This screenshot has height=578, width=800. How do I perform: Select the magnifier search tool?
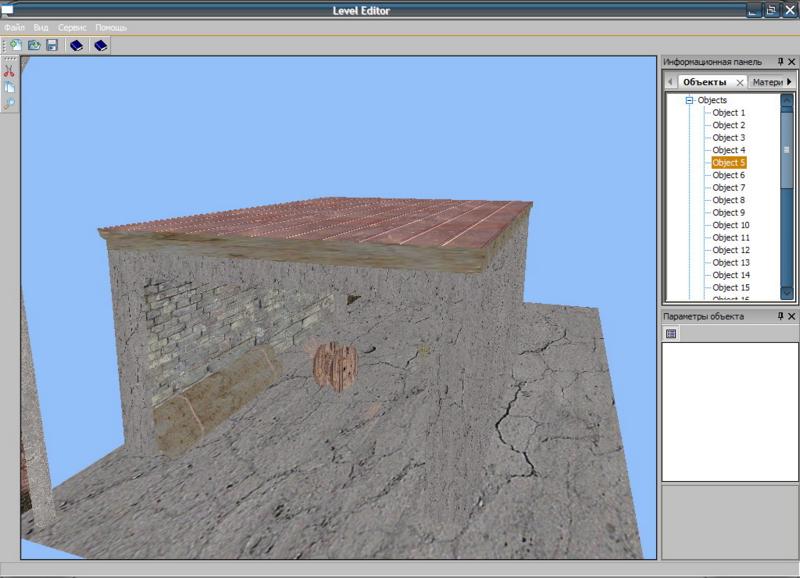(x=9, y=104)
